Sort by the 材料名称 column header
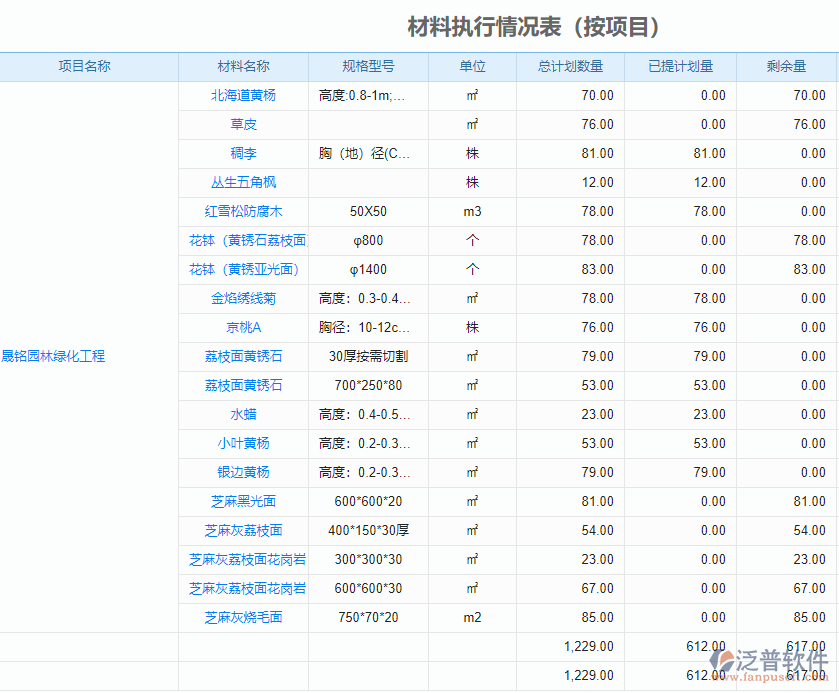This screenshot has width=839, height=693. 243,67
